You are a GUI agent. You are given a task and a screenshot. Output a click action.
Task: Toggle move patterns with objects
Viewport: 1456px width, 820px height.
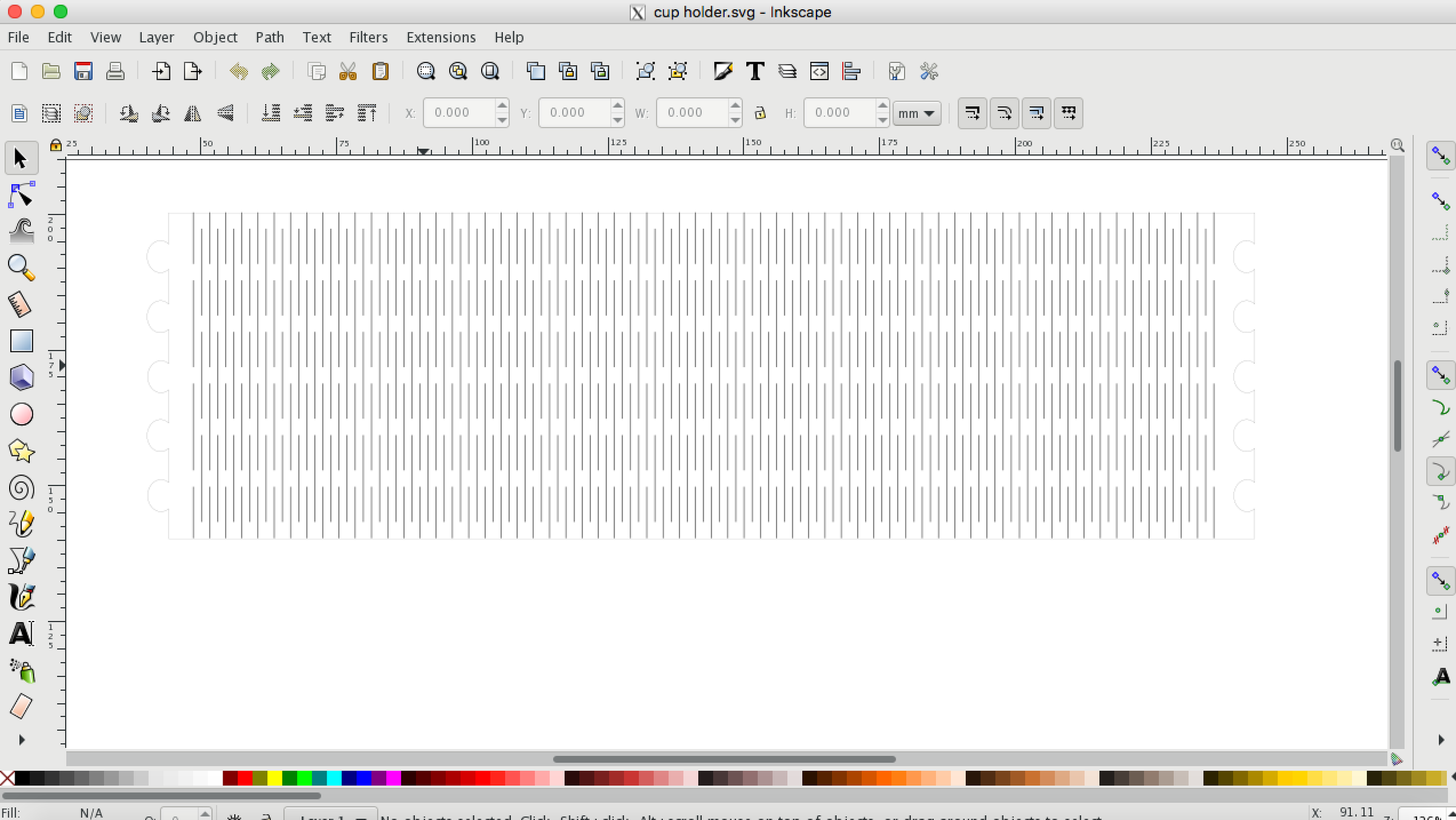1069,113
